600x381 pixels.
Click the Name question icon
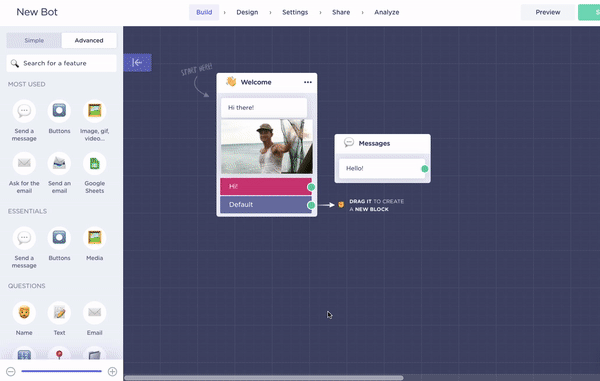[24, 313]
